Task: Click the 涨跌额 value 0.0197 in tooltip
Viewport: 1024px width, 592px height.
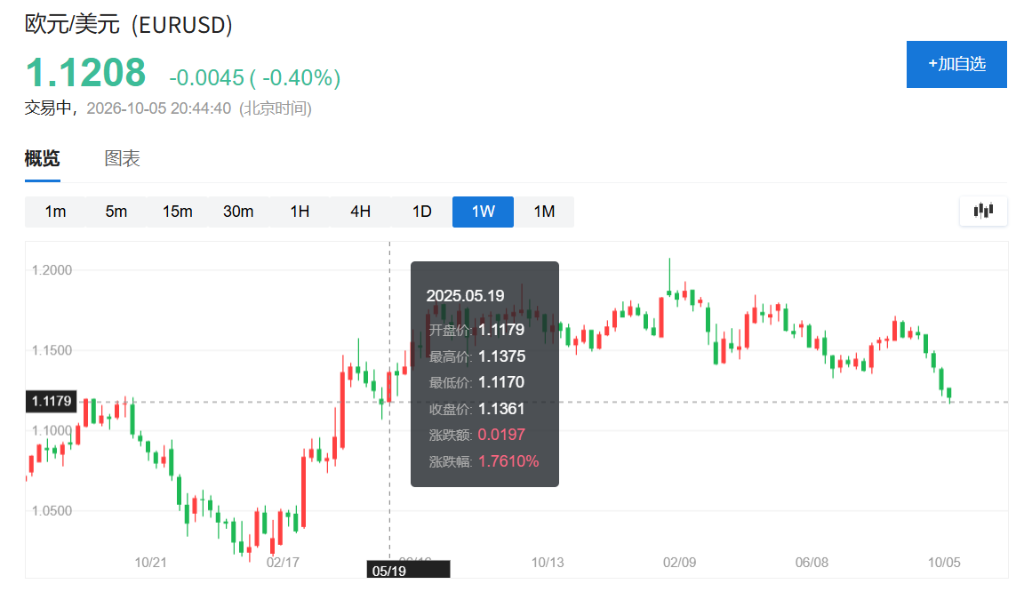Action: (x=502, y=435)
